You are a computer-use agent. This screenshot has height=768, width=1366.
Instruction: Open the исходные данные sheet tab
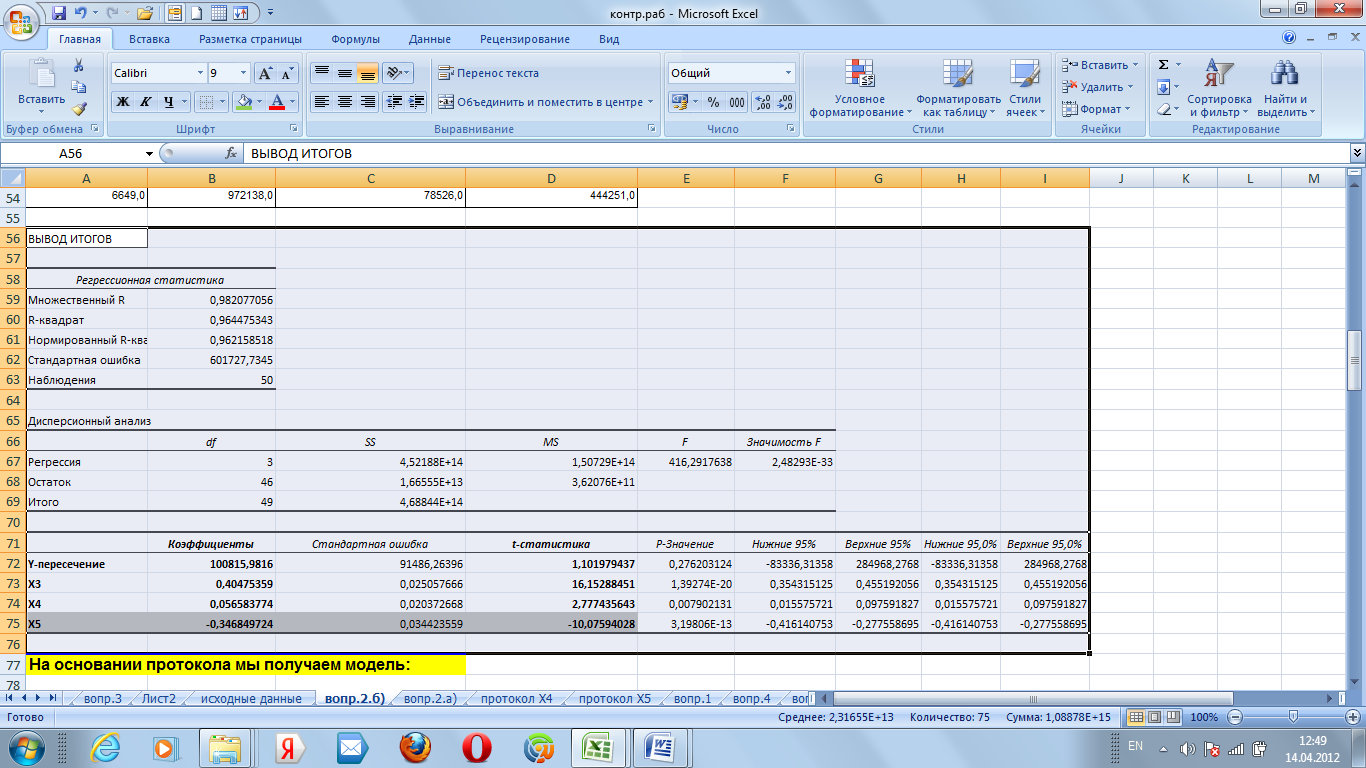coord(251,699)
